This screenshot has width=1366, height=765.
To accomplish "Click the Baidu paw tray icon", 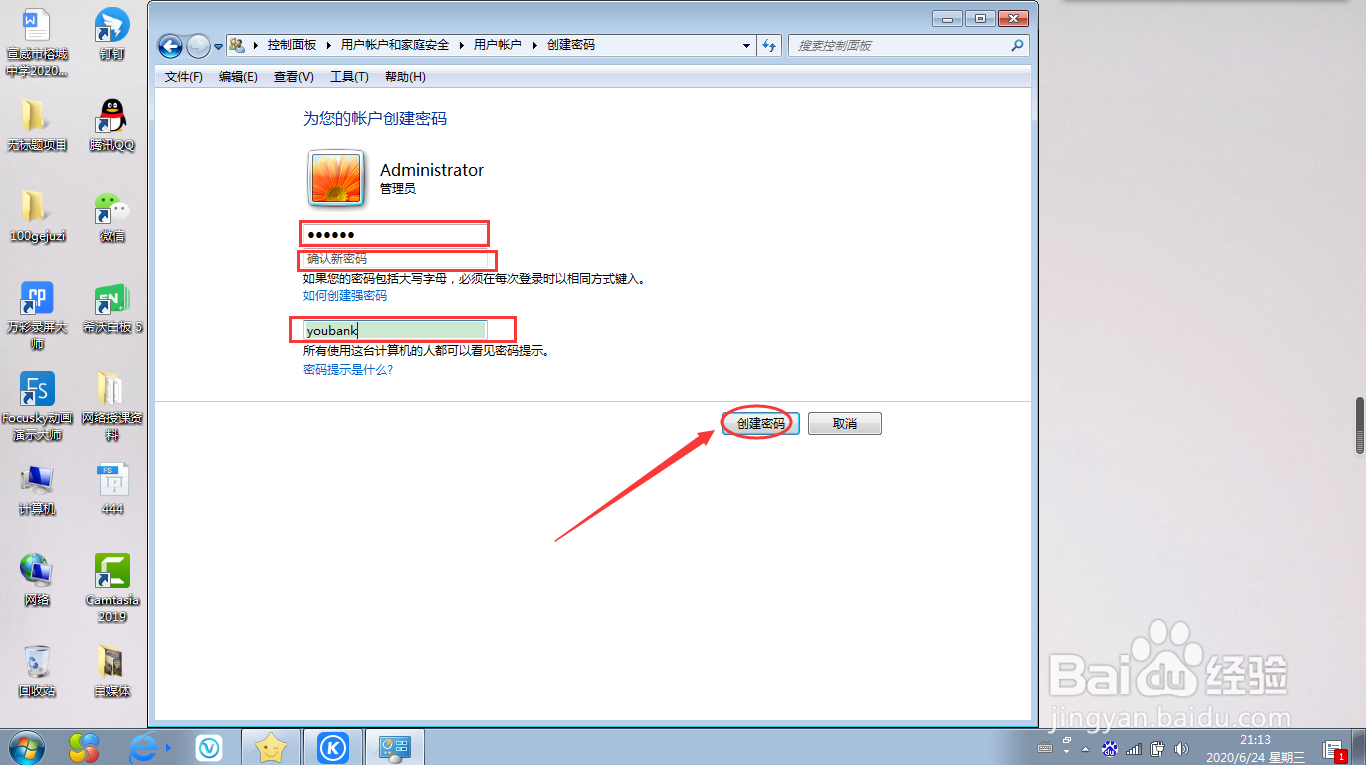I will click(1110, 748).
